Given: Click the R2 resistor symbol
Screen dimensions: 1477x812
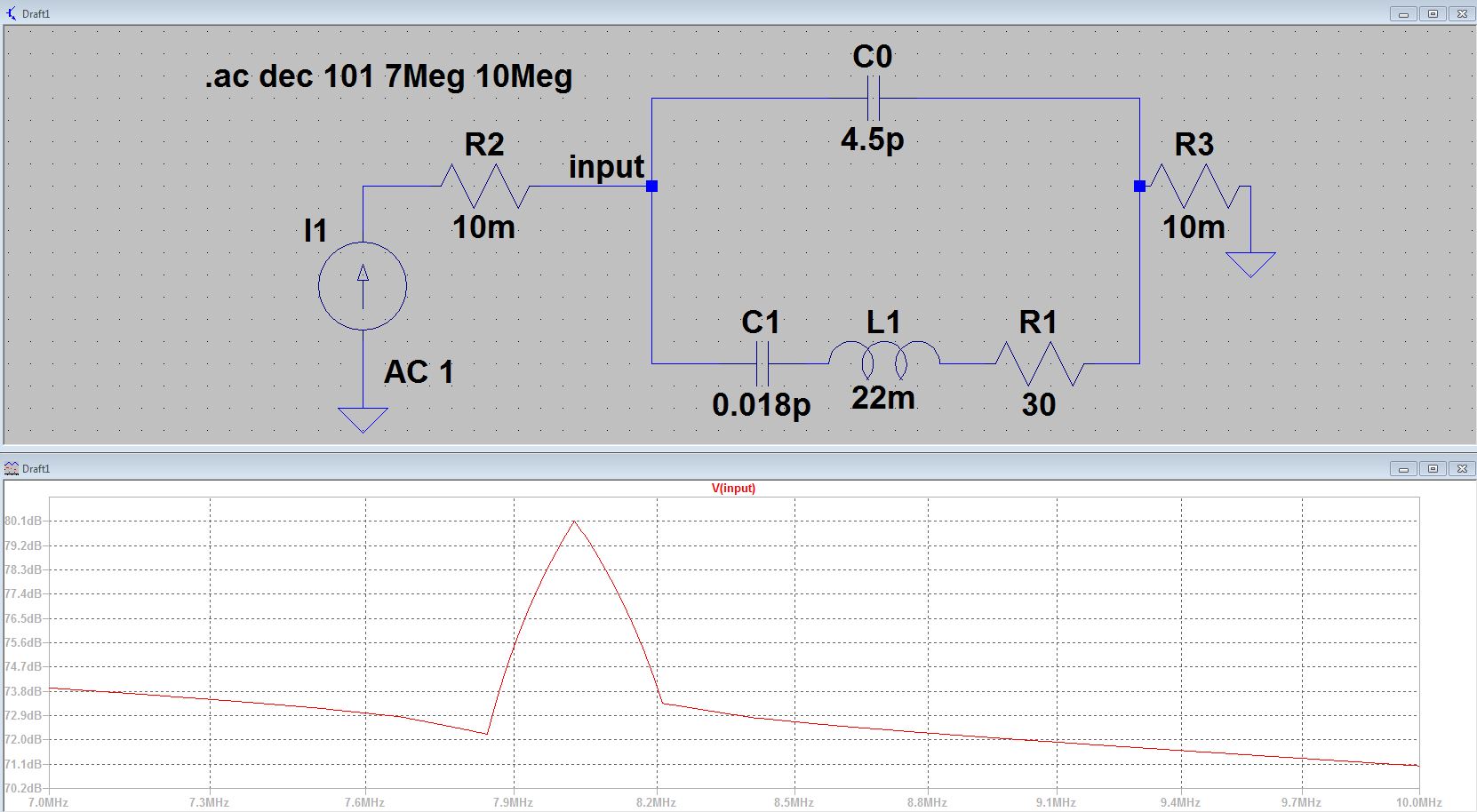Looking at the screenshot, I should pos(485,187).
